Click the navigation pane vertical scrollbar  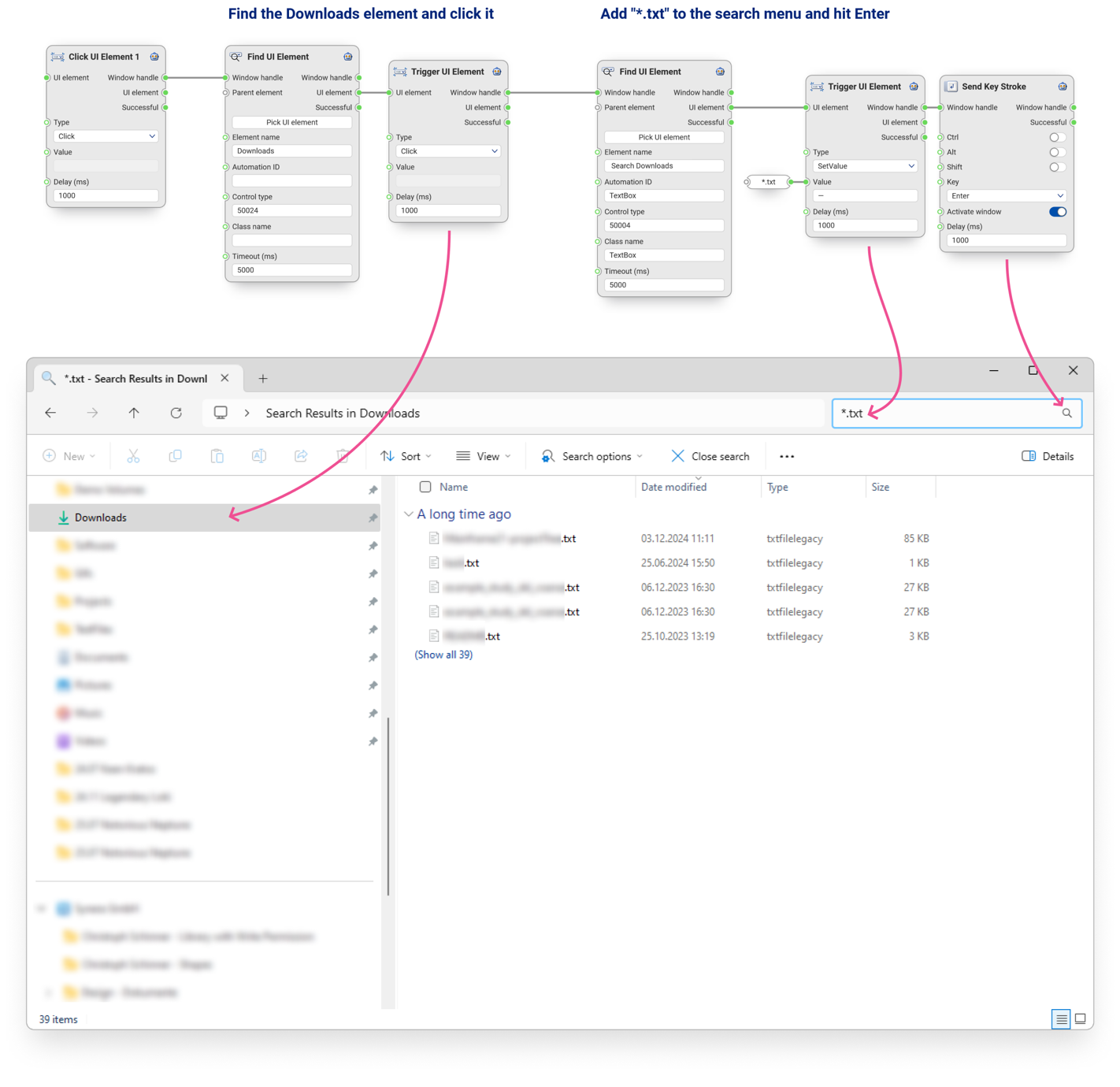coord(388,807)
